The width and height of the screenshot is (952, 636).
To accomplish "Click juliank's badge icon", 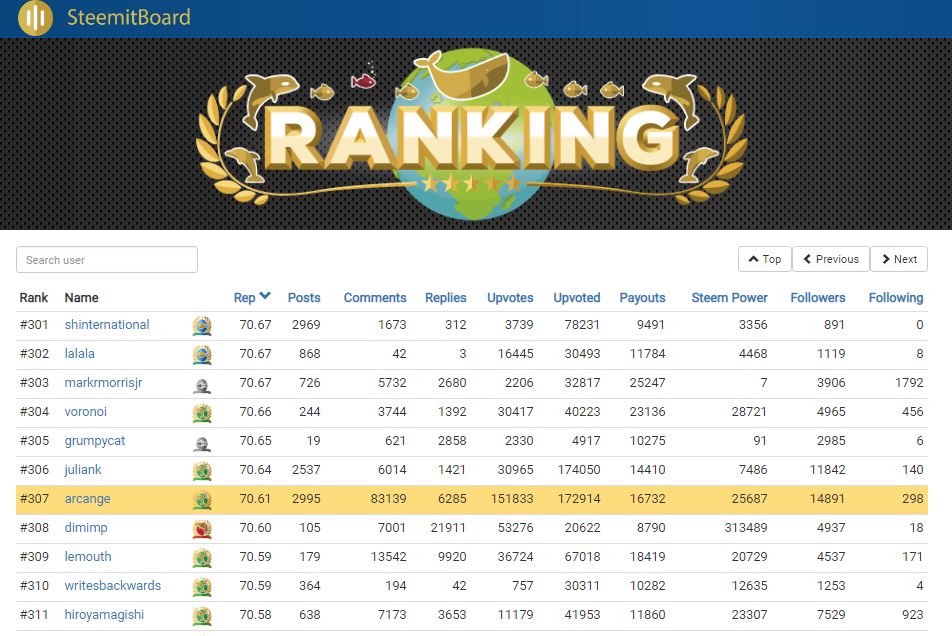I will click(202, 472).
